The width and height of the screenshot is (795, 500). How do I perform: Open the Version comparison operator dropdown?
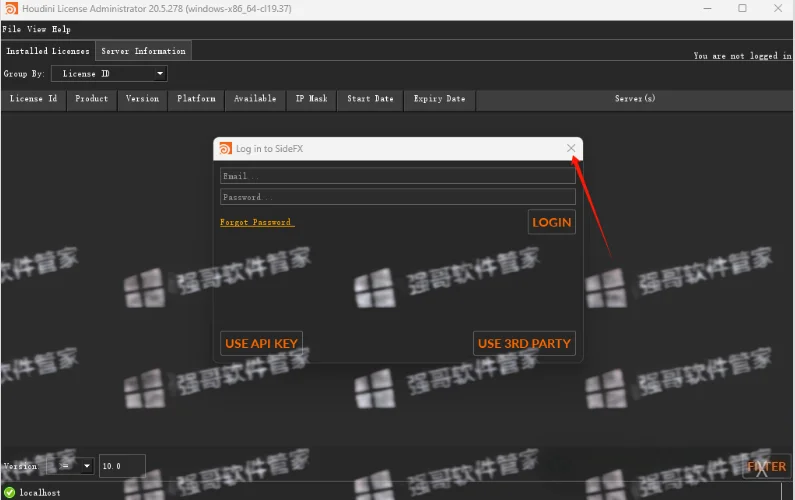coord(70,466)
